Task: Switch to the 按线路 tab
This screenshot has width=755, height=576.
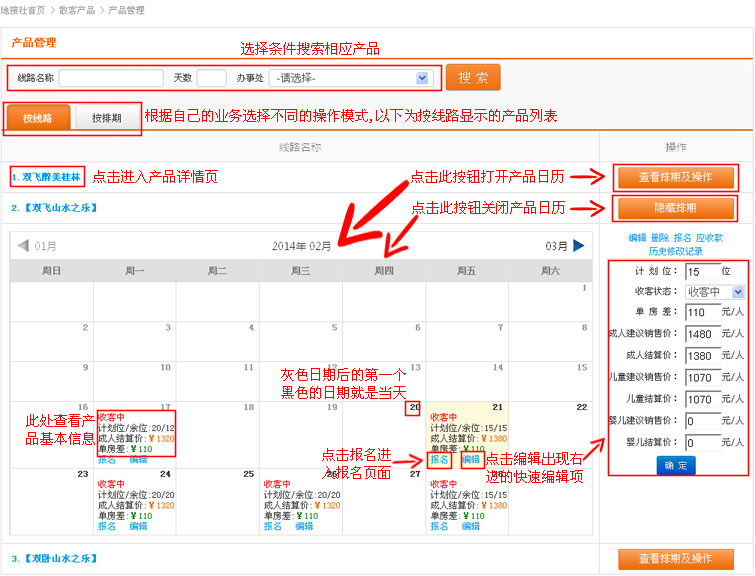Action: [36, 118]
